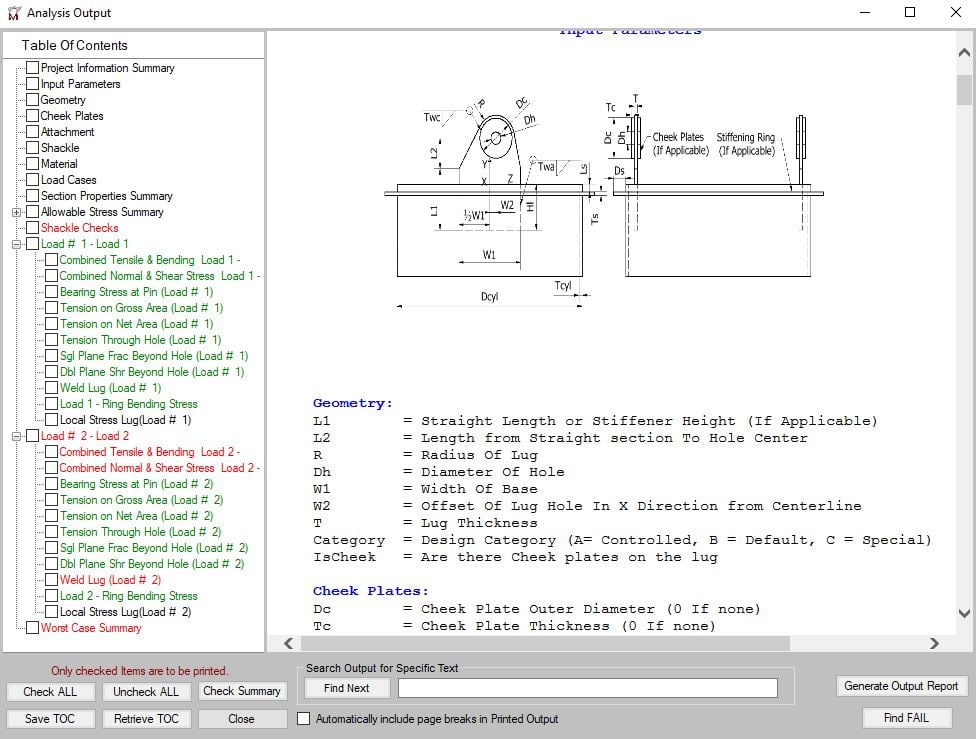The width and height of the screenshot is (976, 739).
Task: Click the horizontal scrollbar right arrow
Action: (934, 644)
